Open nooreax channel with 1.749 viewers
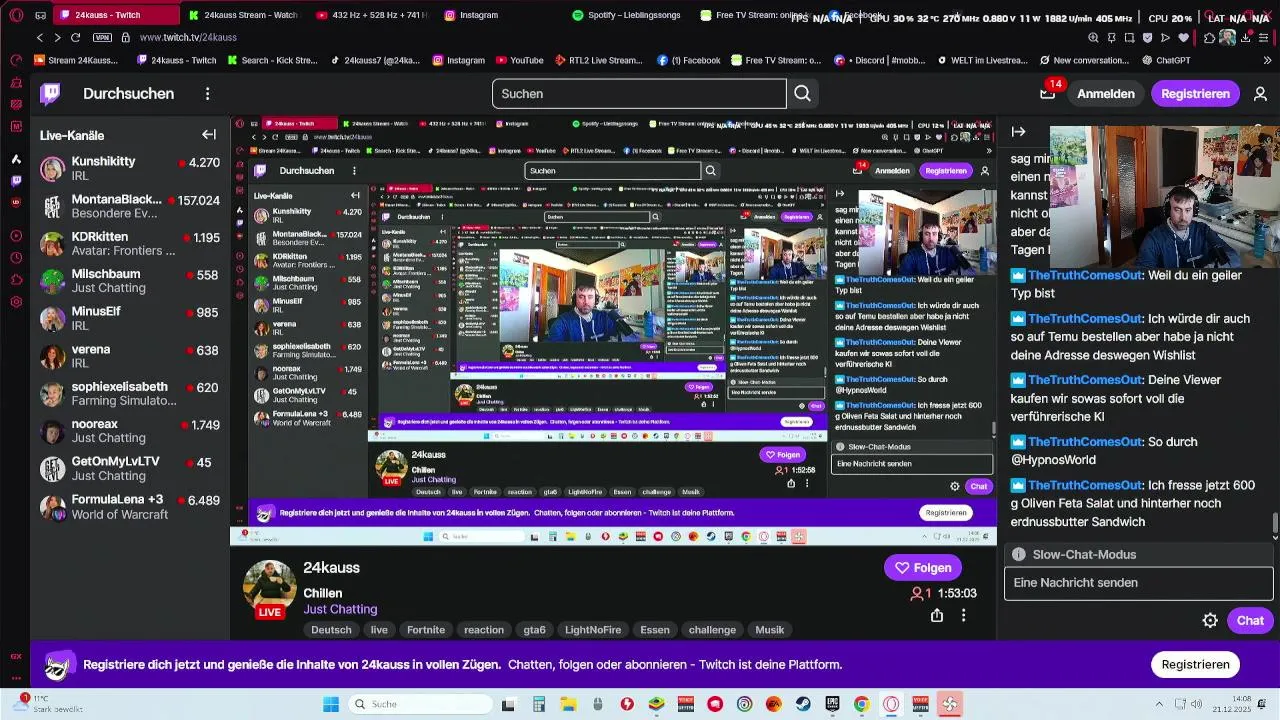 [130, 431]
